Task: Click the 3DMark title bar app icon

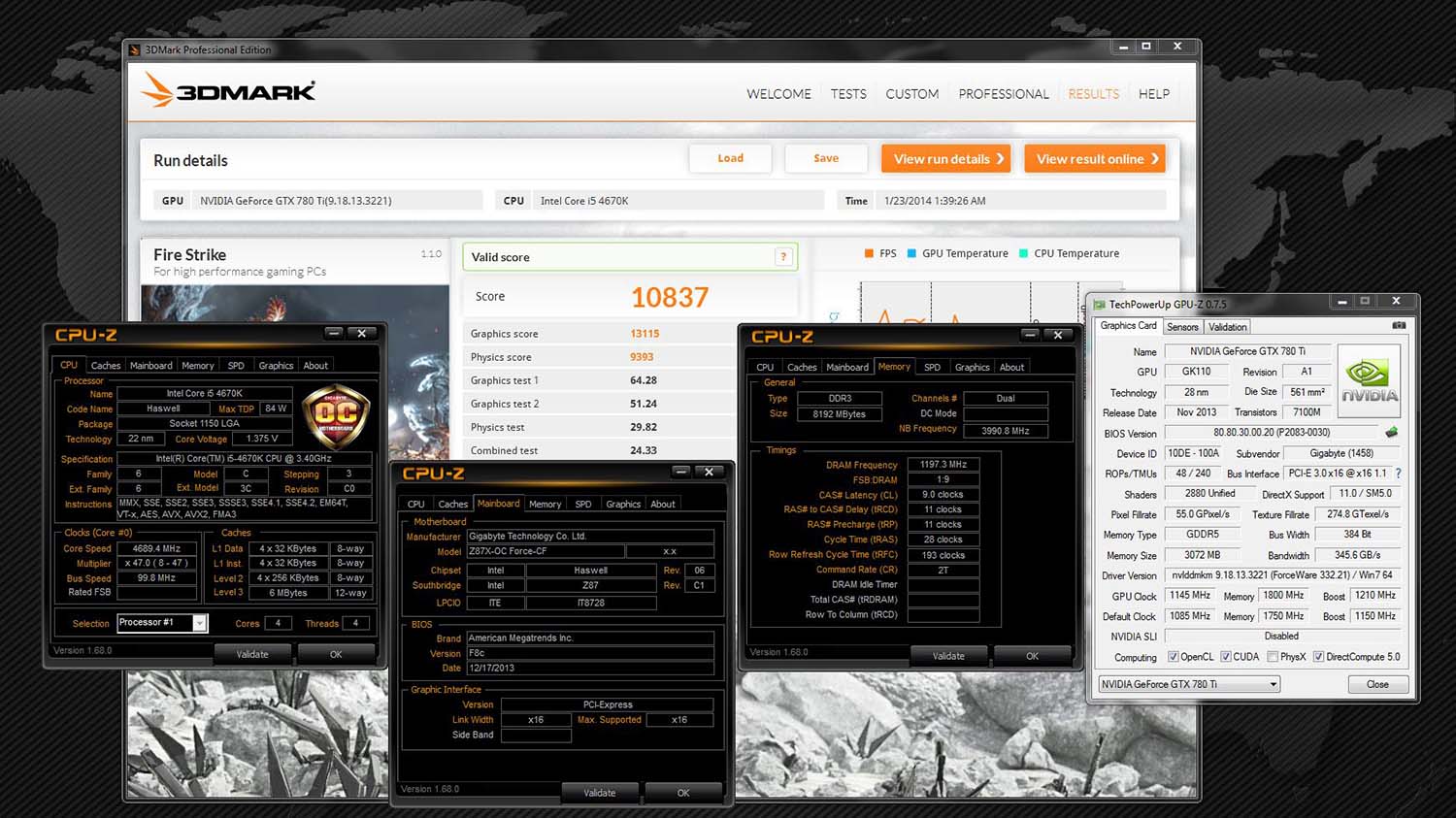Action: pos(135,50)
